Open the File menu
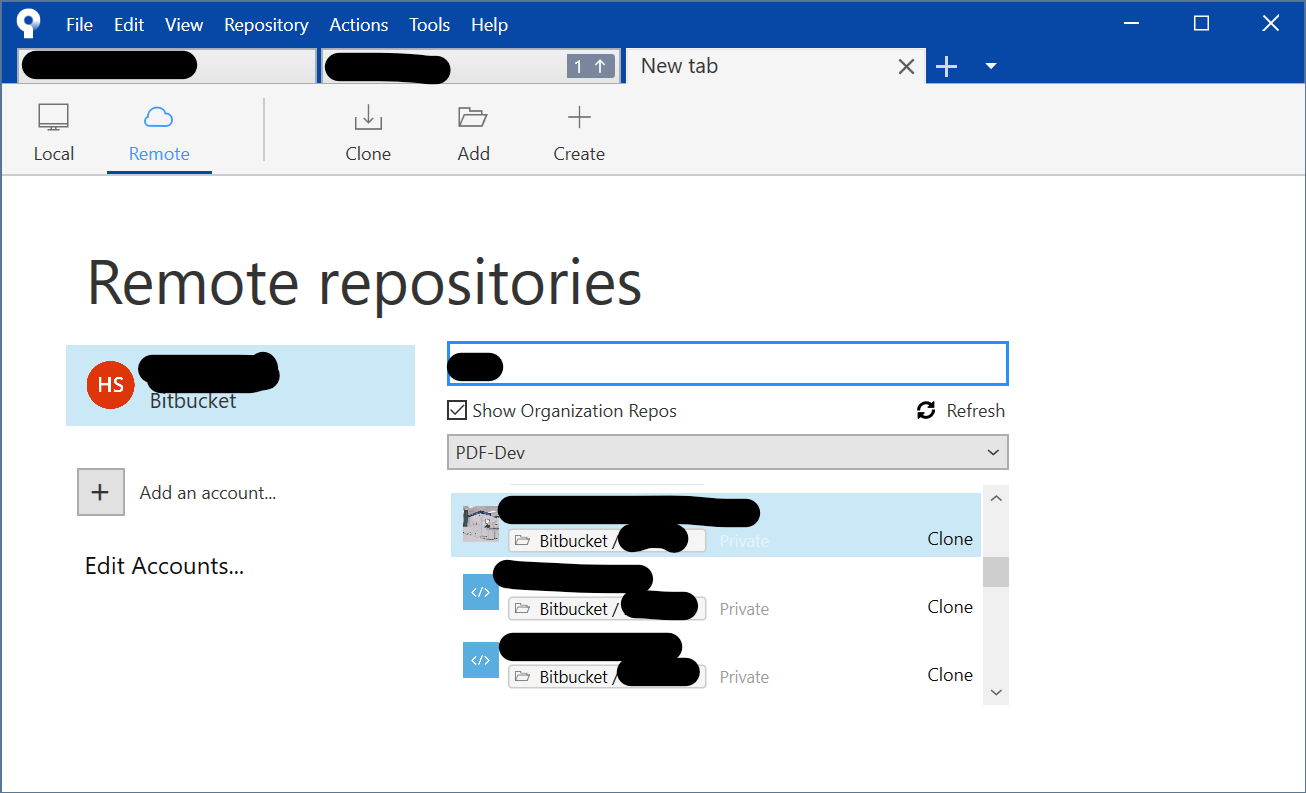 coord(79,25)
